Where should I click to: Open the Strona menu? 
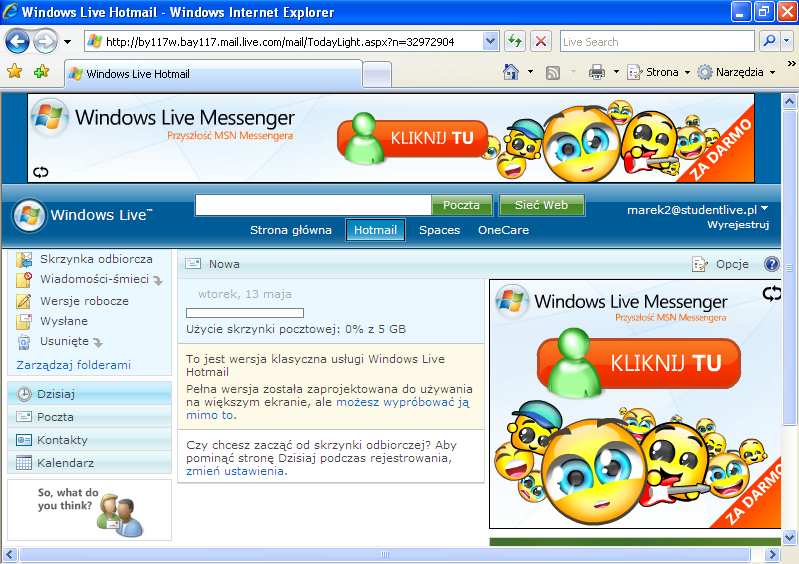[x=658, y=72]
